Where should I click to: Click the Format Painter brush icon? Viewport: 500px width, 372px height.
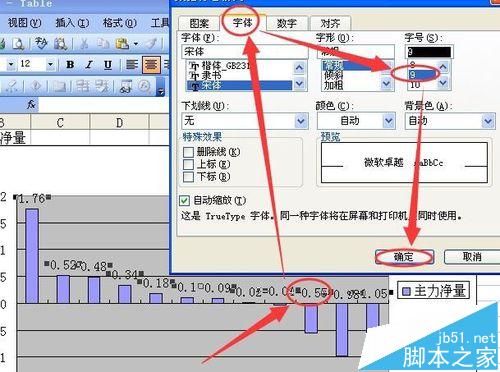(x=152, y=44)
